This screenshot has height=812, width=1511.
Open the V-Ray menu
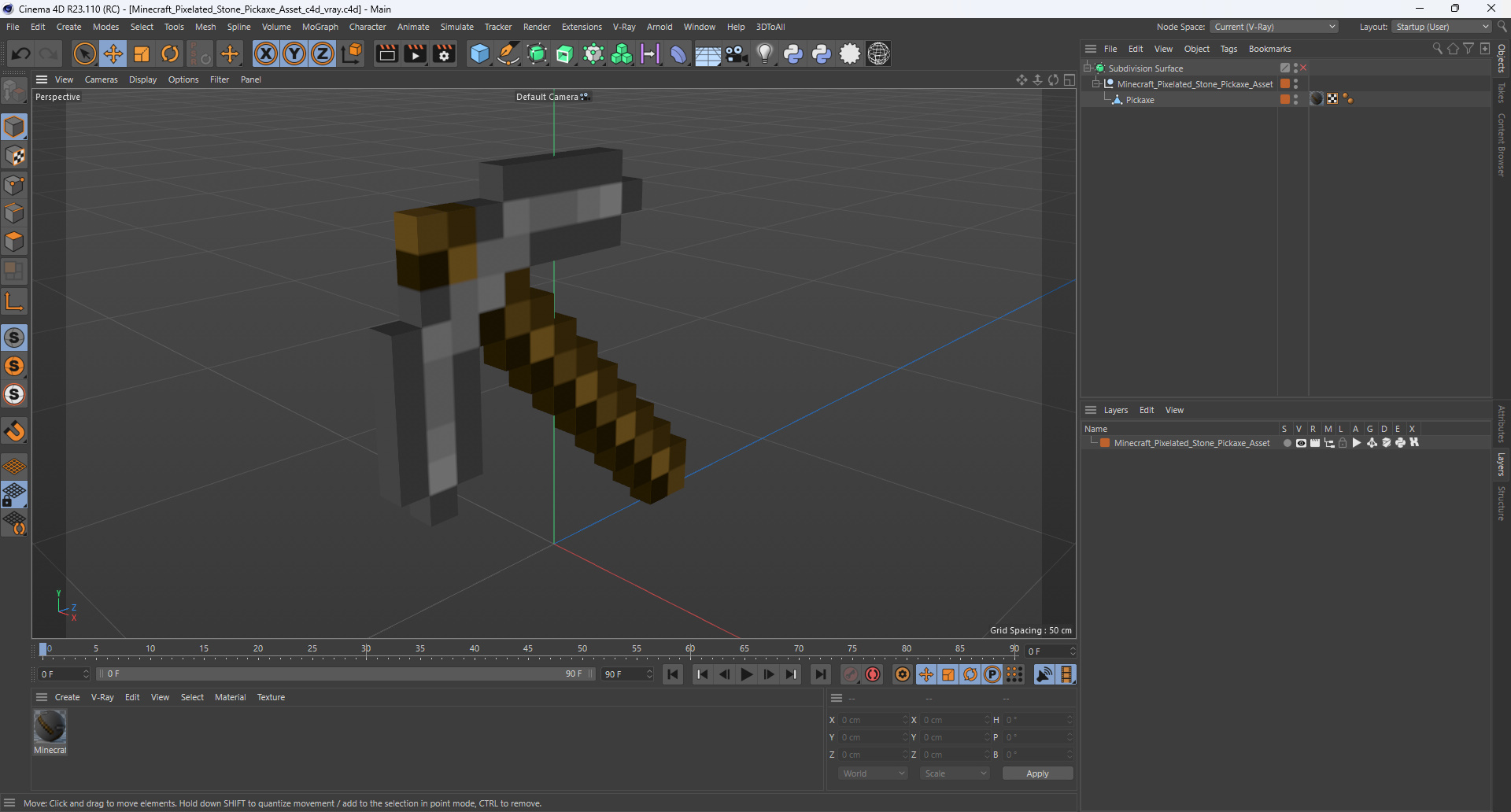[624, 27]
